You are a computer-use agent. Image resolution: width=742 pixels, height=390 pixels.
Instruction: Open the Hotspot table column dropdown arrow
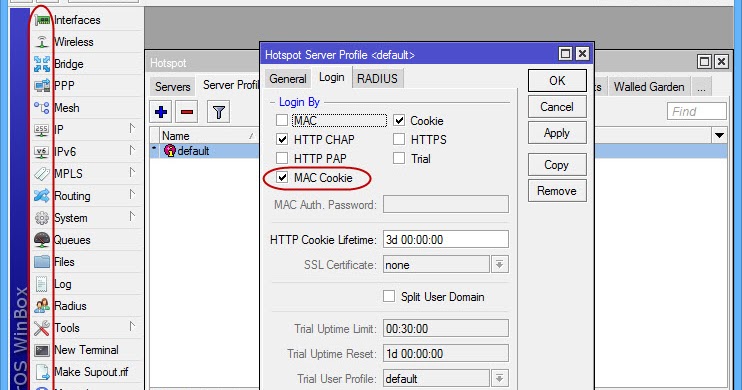[x=719, y=135]
